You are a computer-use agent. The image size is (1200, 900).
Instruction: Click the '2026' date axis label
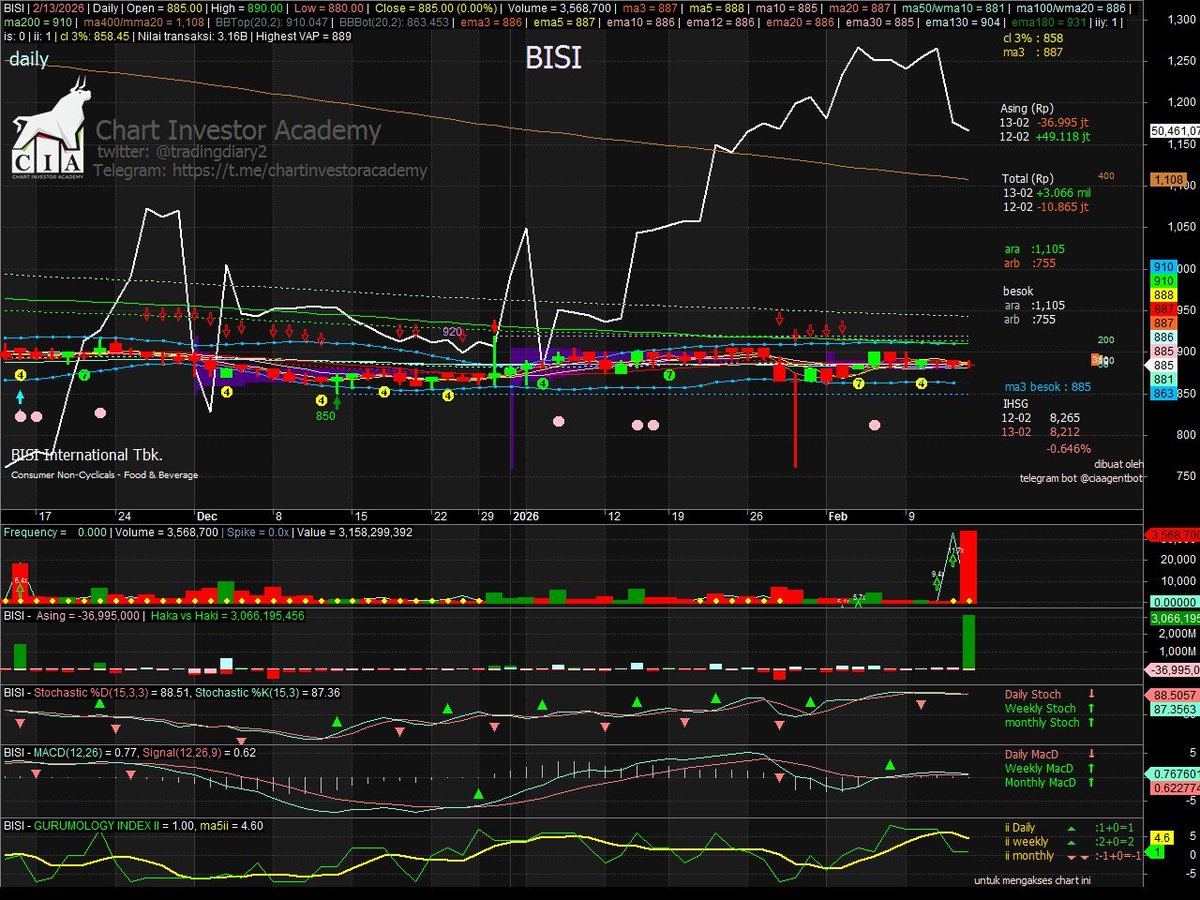pyautogui.click(x=525, y=516)
